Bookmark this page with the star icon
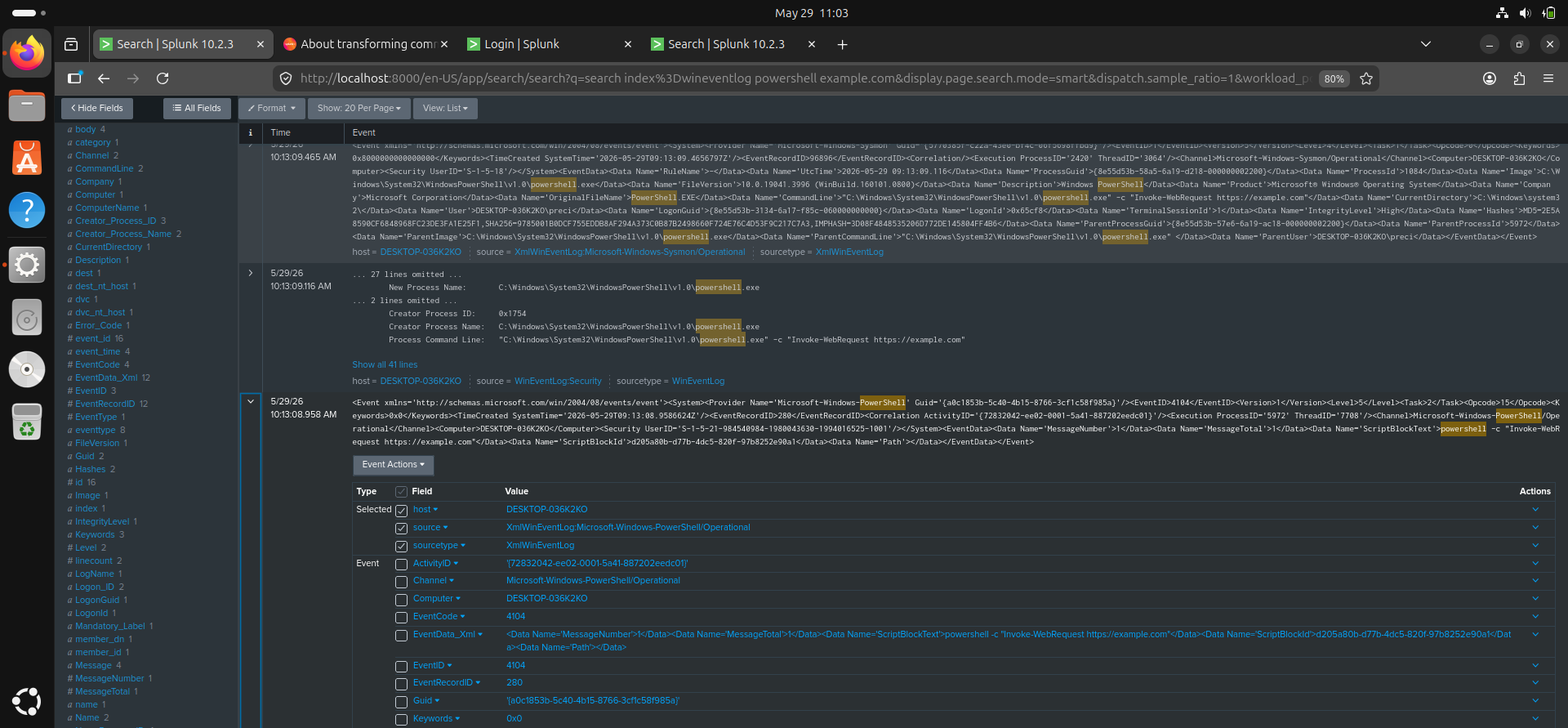Viewport: 1568px width, 728px height. (1366, 78)
